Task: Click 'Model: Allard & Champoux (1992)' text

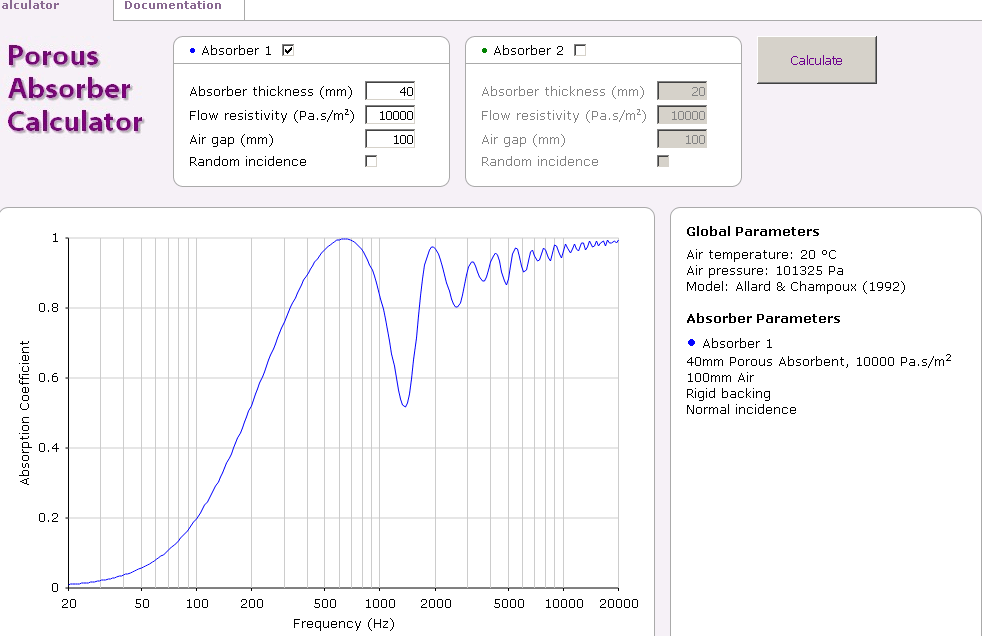Action: pos(796,287)
